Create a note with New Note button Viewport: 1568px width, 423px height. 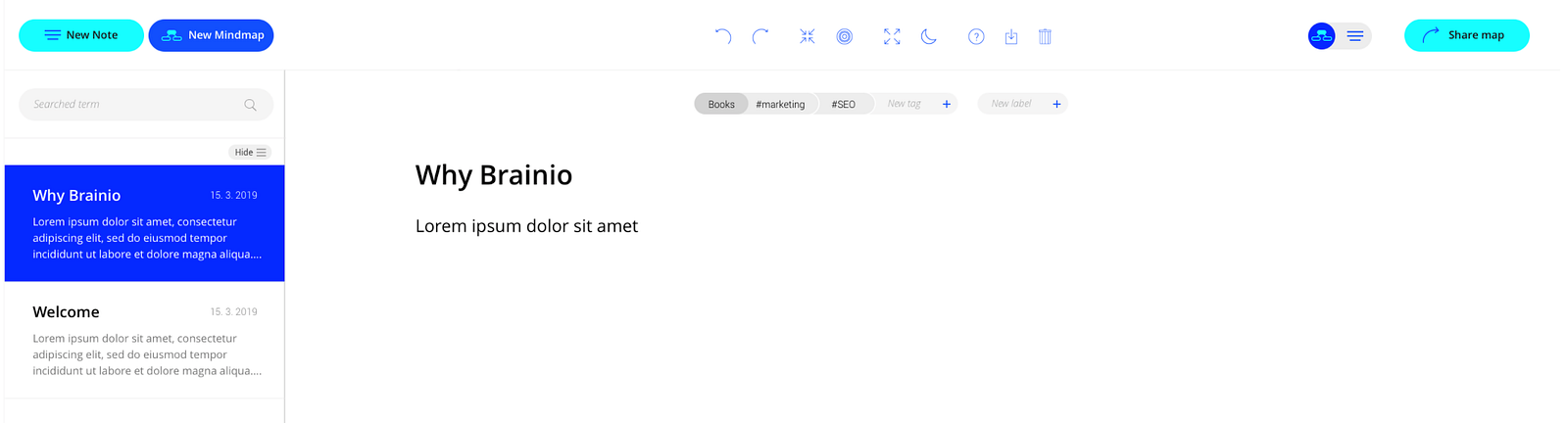tap(81, 35)
